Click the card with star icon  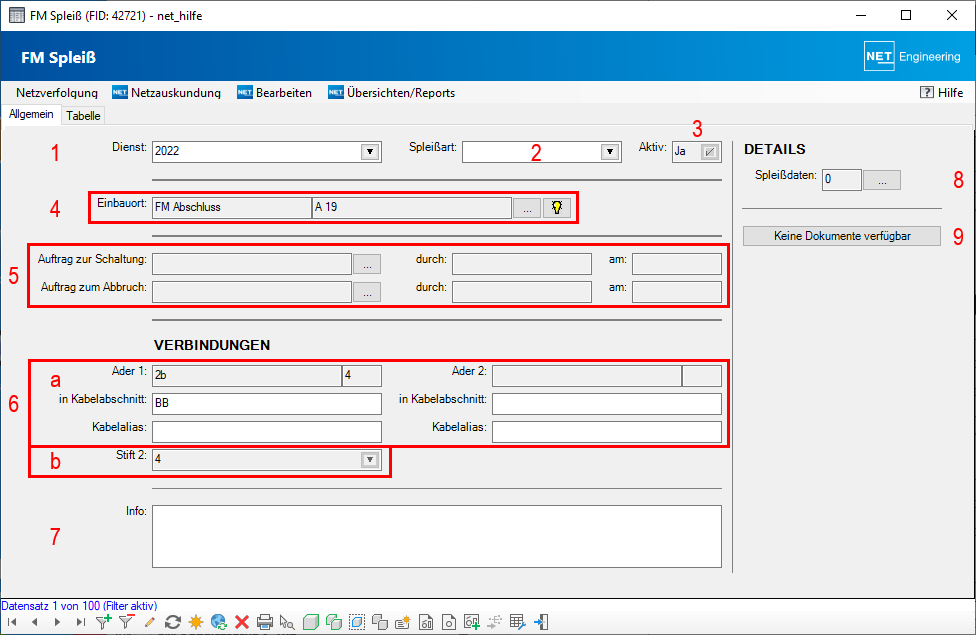pos(403,621)
